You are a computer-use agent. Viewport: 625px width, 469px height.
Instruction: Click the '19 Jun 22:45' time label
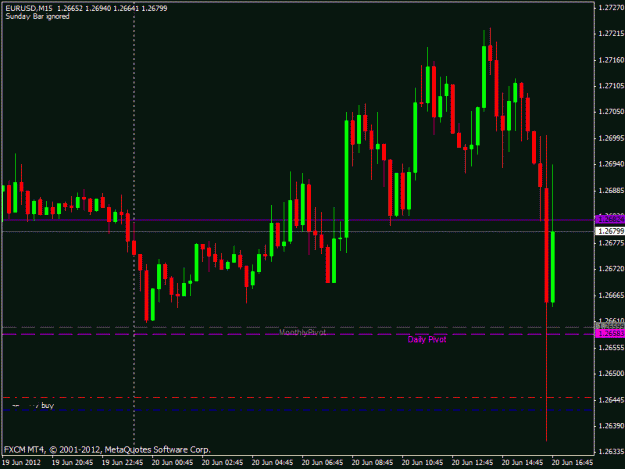click(122, 462)
